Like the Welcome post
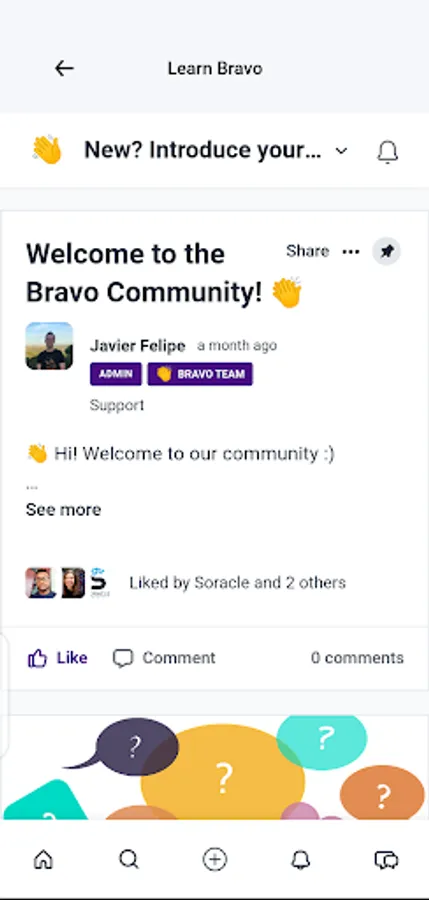429x900 pixels. pos(57,658)
